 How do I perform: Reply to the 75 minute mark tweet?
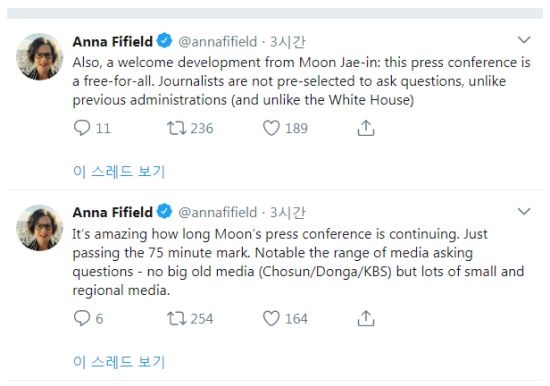[82, 318]
